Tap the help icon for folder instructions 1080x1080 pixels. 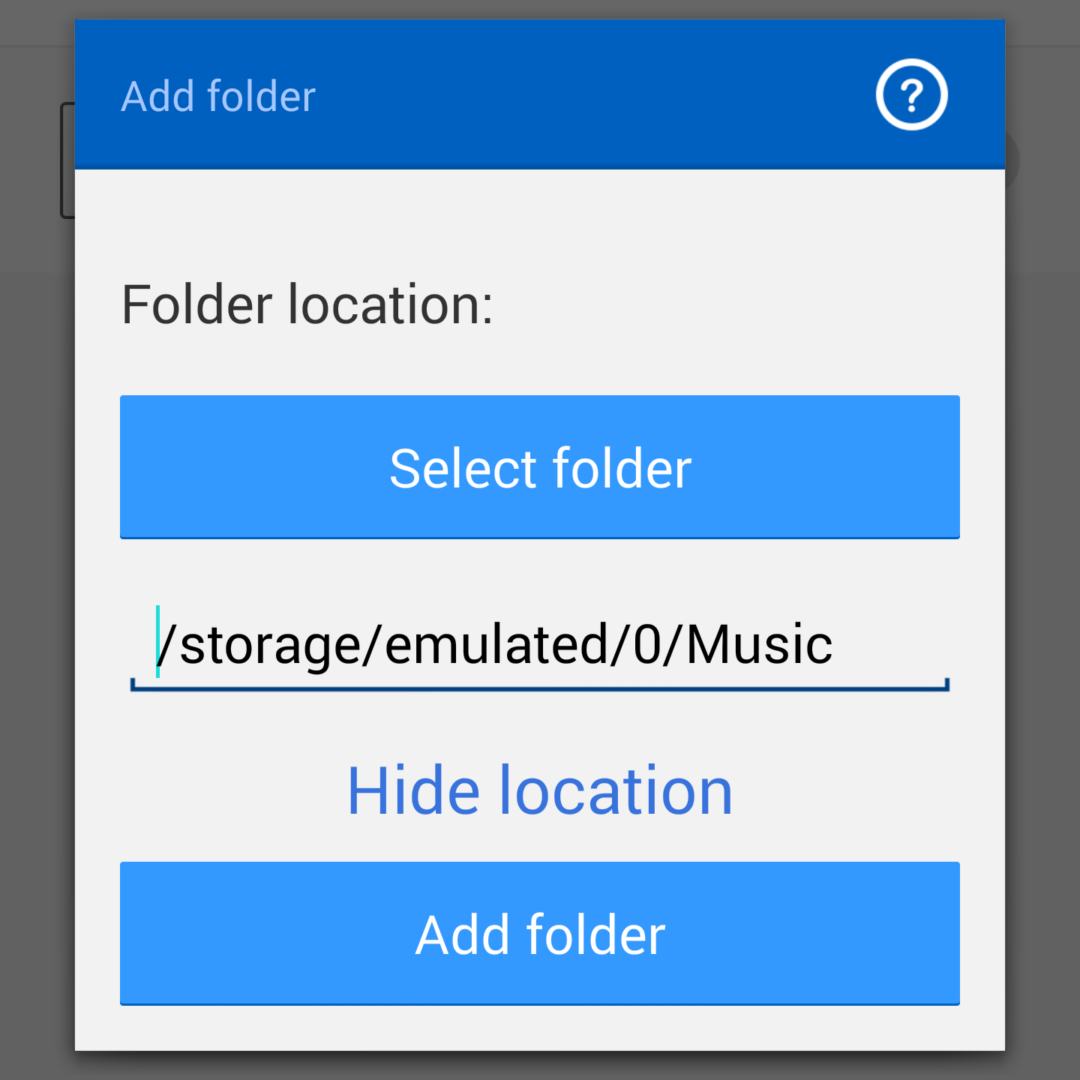tap(911, 95)
